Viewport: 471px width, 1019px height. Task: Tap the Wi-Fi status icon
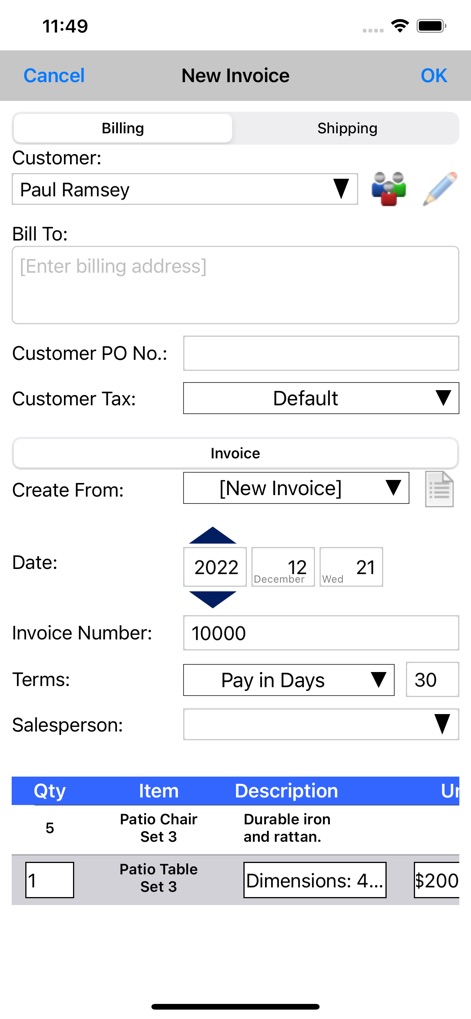click(x=400, y=26)
